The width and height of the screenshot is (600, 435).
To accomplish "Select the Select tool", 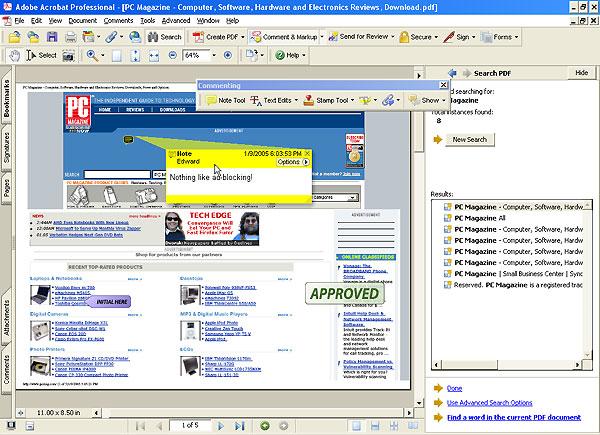I will (41, 55).
